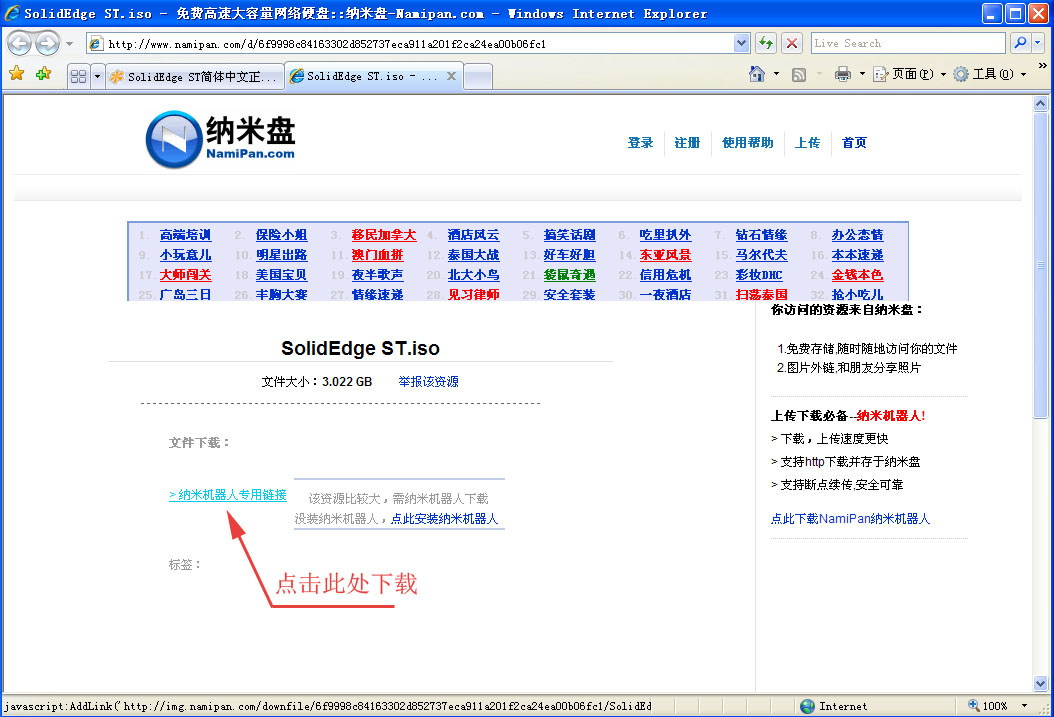Viewport: 1054px width, 717px height.
Task: Open the 东亚风景 ad link
Action: click(x=665, y=255)
